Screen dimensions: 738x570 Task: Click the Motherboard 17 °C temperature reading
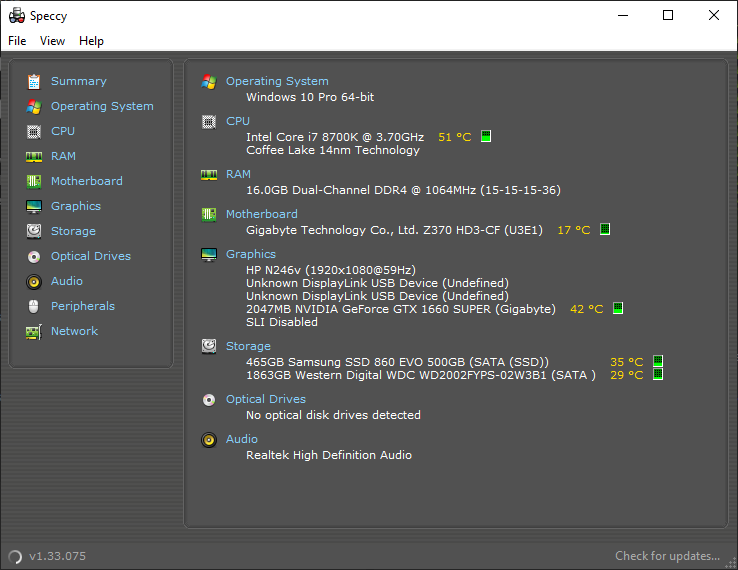tap(574, 230)
